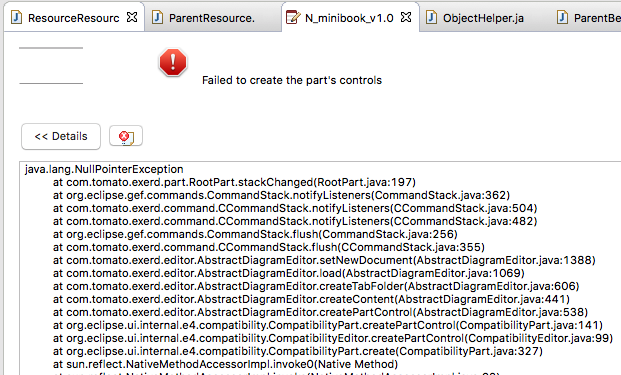Image resolution: width=621 pixels, height=375 pixels.
Task: Click the Java file icon on ParentBe tab
Action: tap(562, 18)
